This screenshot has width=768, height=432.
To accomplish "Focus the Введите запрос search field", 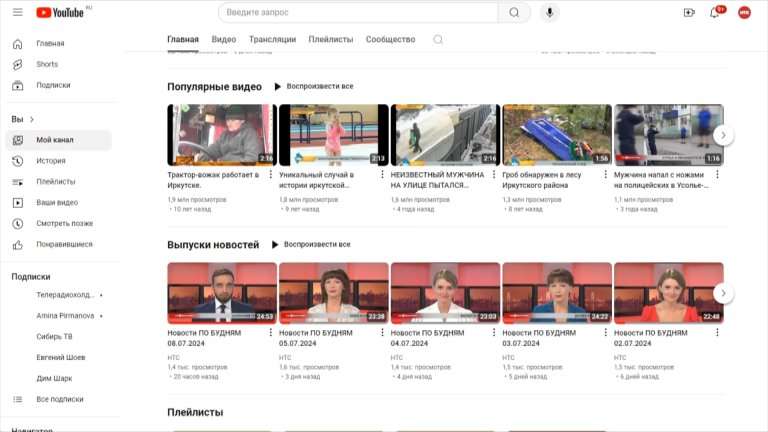I will (x=358, y=12).
